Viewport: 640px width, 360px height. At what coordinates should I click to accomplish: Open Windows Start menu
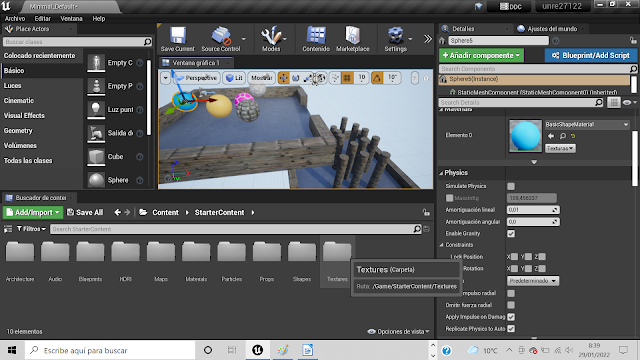12,350
